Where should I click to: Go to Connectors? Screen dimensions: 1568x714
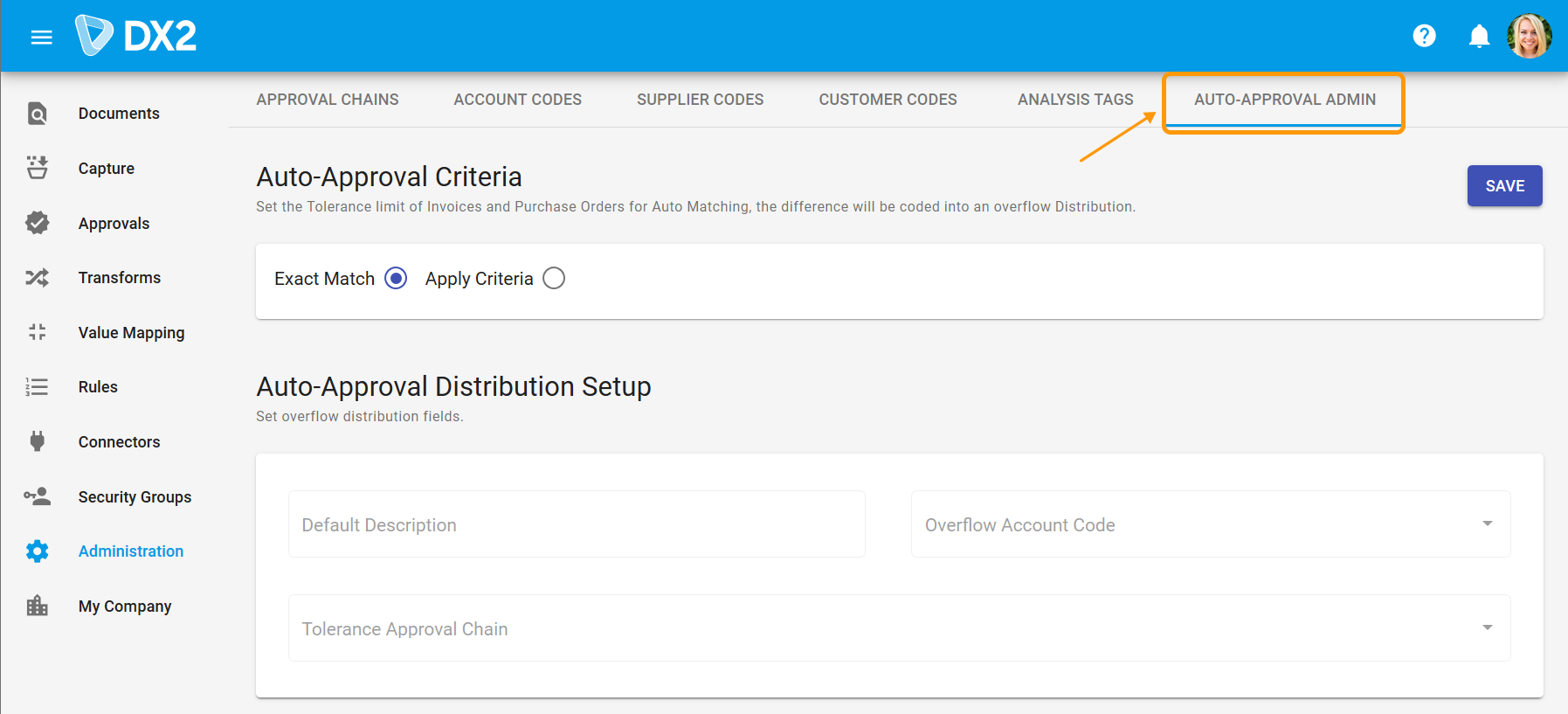(x=120, y=442)
